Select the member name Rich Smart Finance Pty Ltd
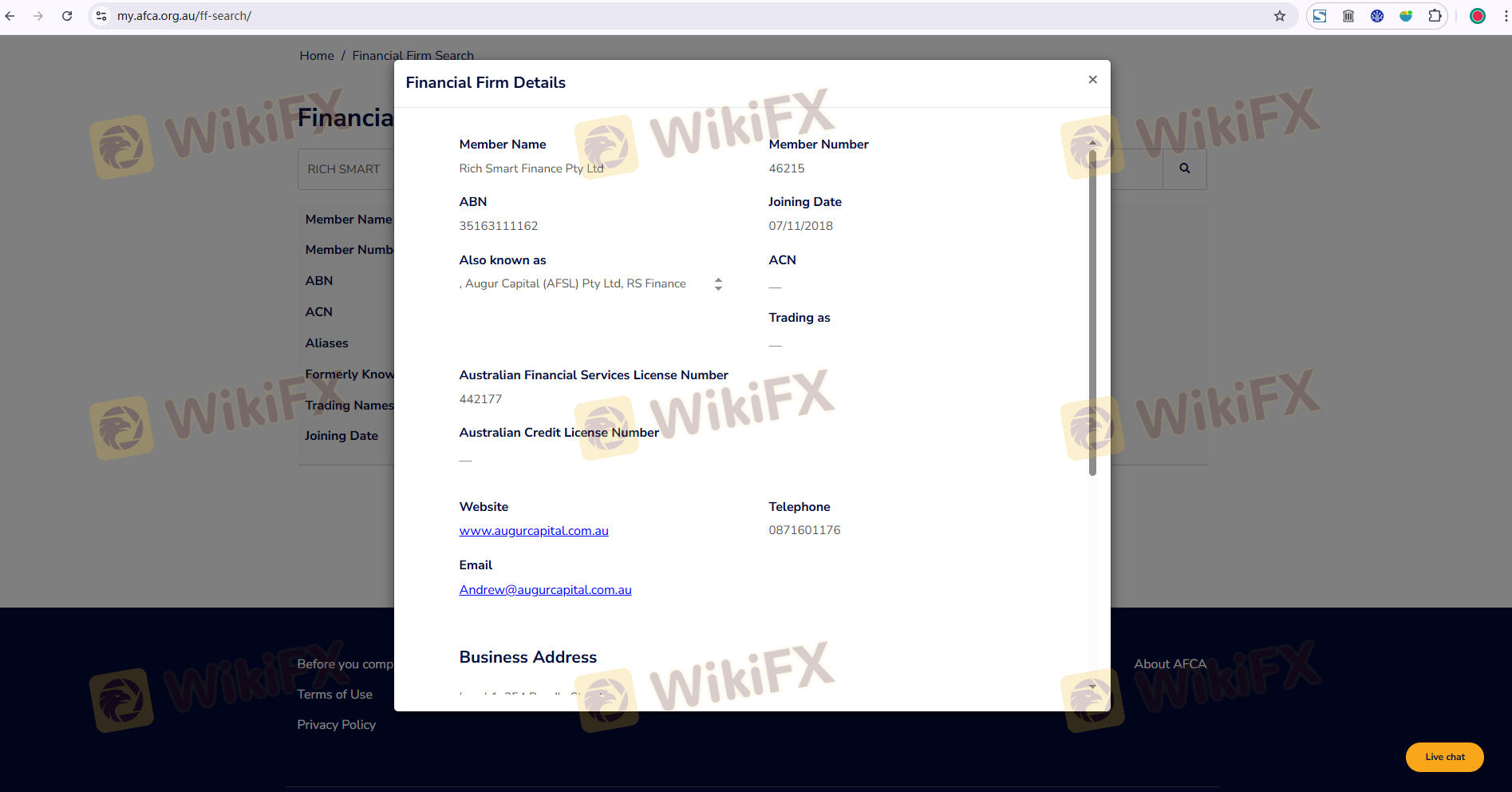This screenshot has width=1512, height=792. point(531,168)
